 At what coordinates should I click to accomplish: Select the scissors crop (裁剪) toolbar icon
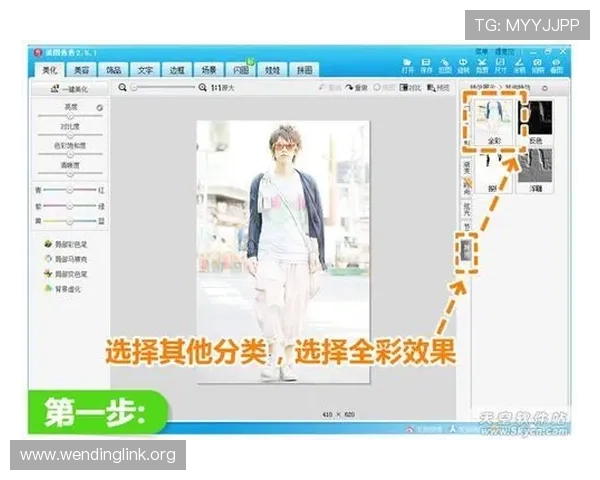482,66
